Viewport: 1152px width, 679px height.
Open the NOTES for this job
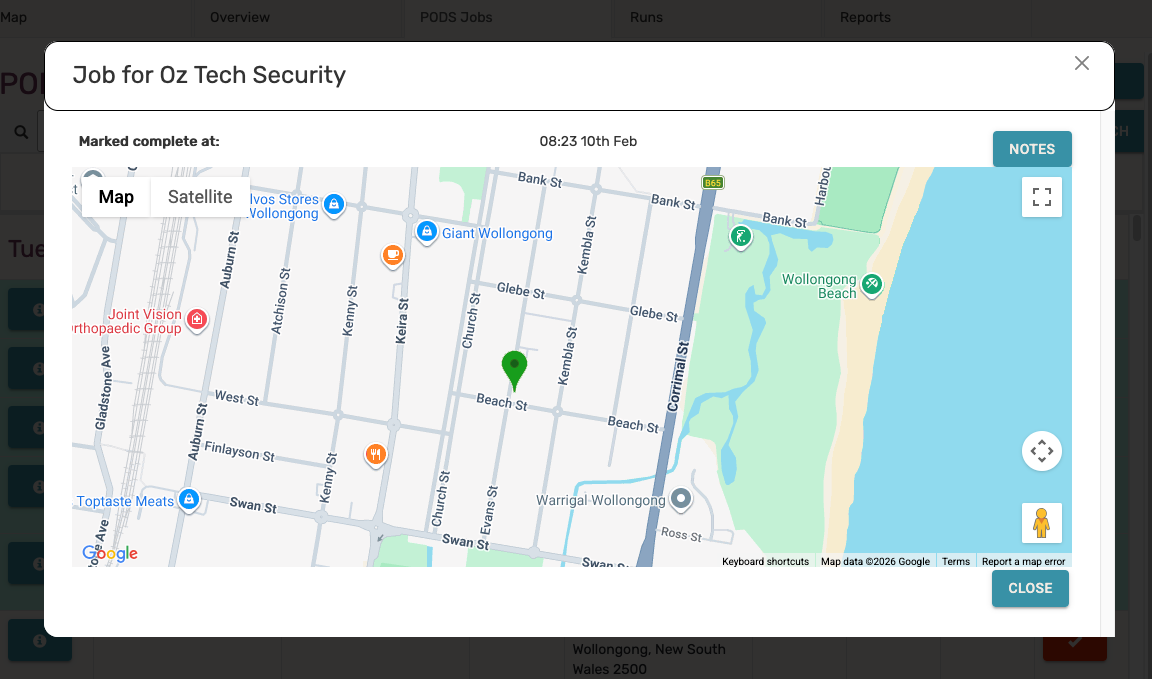click(x=1031, y=149)
